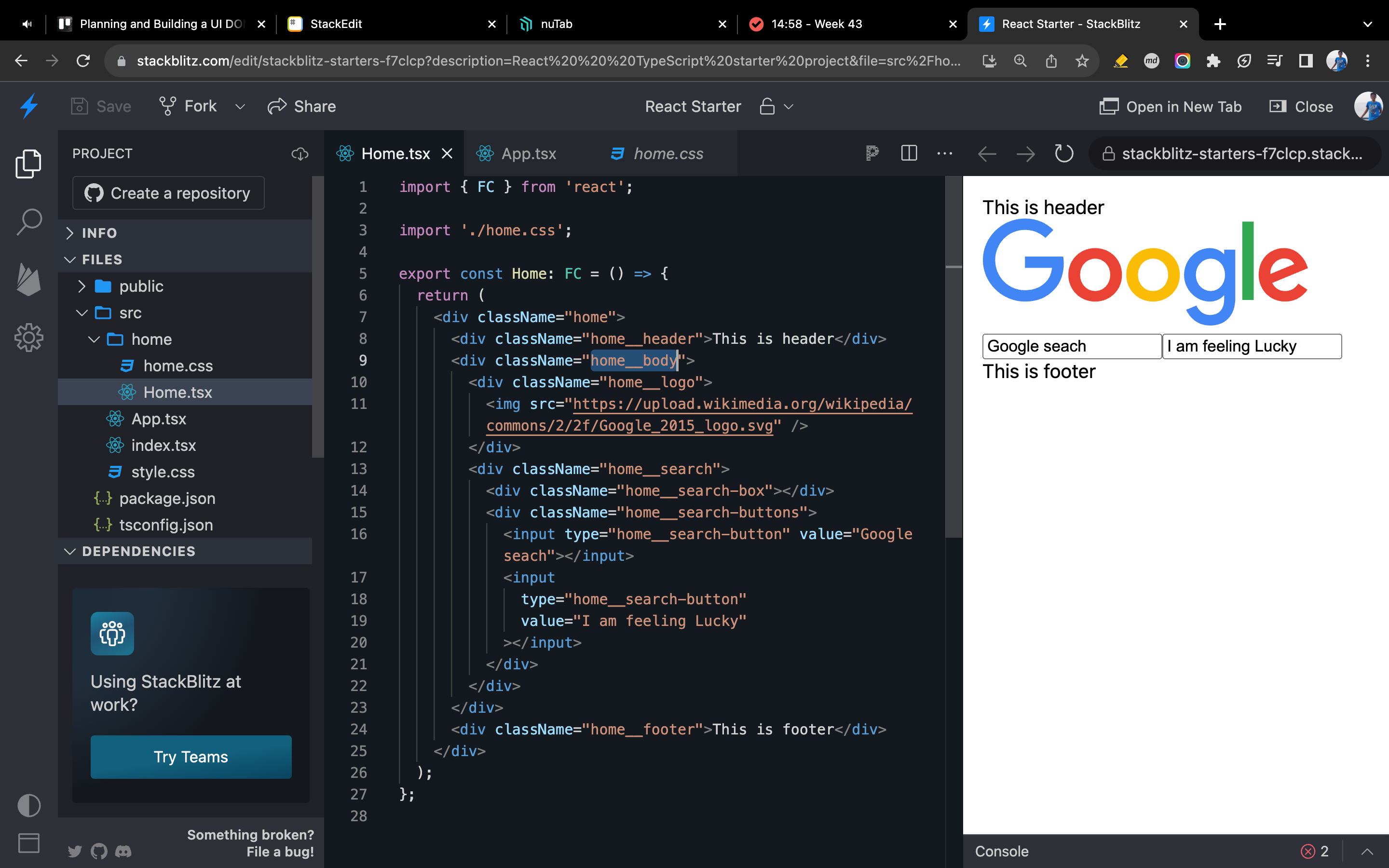Bookmark this page with star icon
This screenshot has height=868, width=1389.
(x=1082, y=61)
